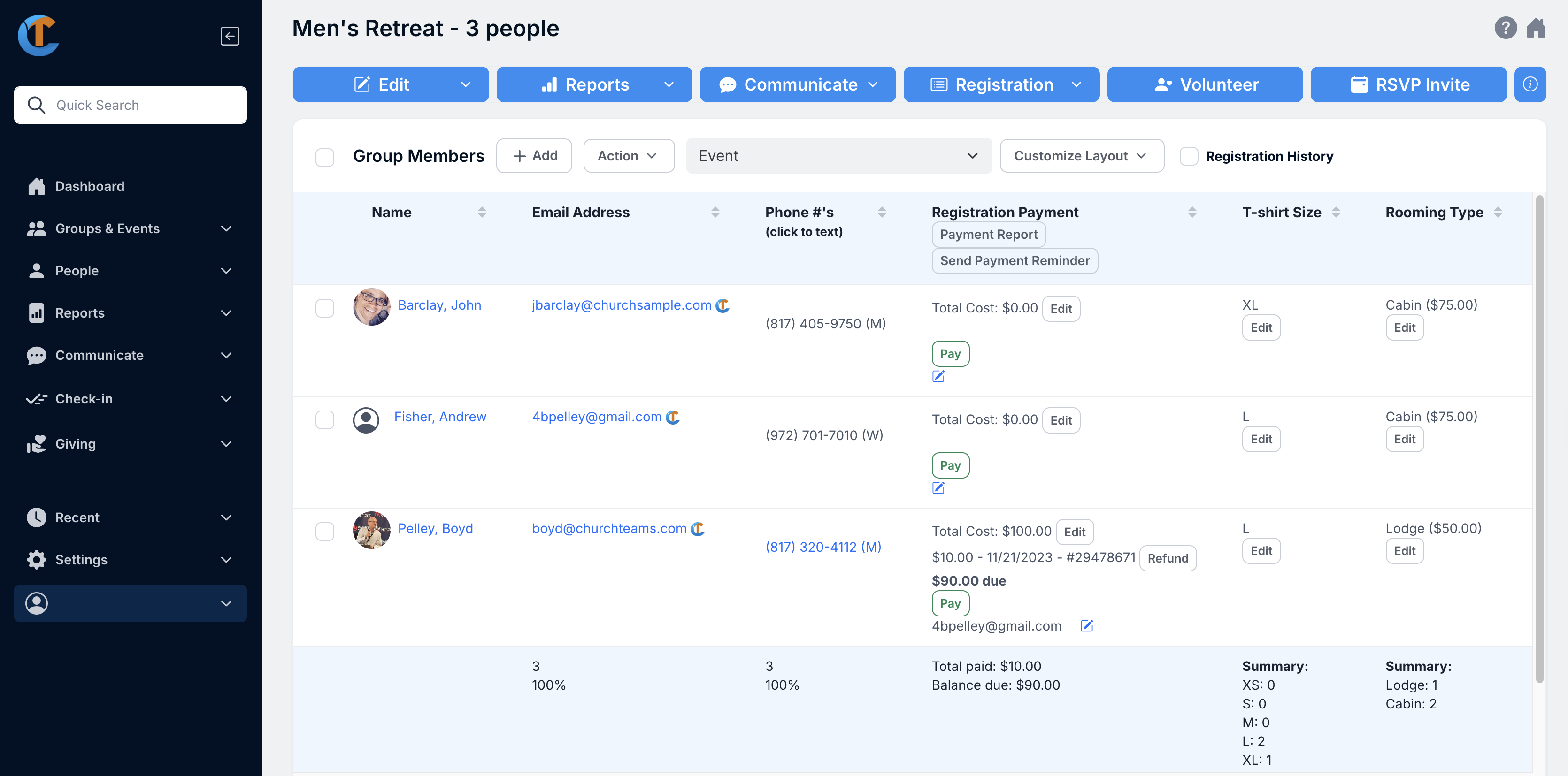
Task: Open Pelley, Boyd profile link
Action: 435,528
